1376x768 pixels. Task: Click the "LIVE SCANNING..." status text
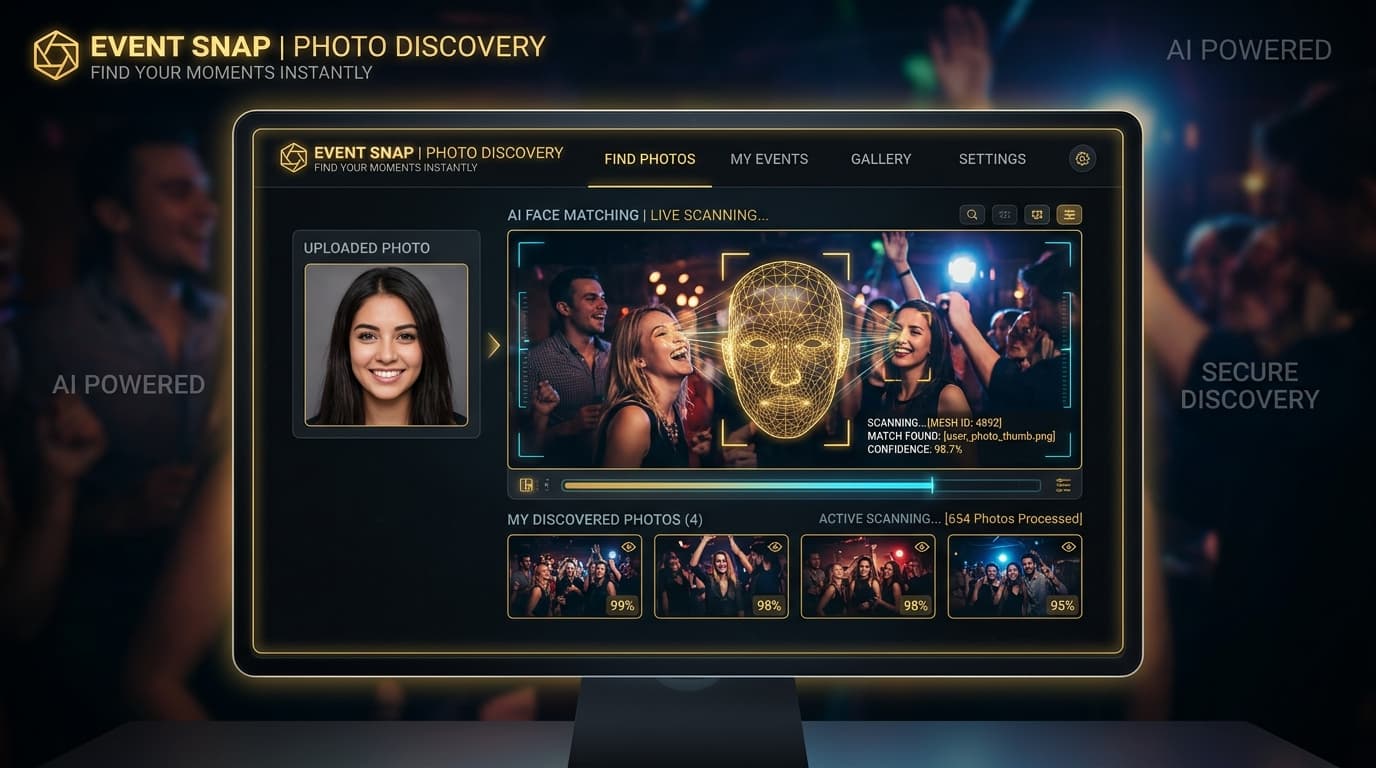click(709, 215)
